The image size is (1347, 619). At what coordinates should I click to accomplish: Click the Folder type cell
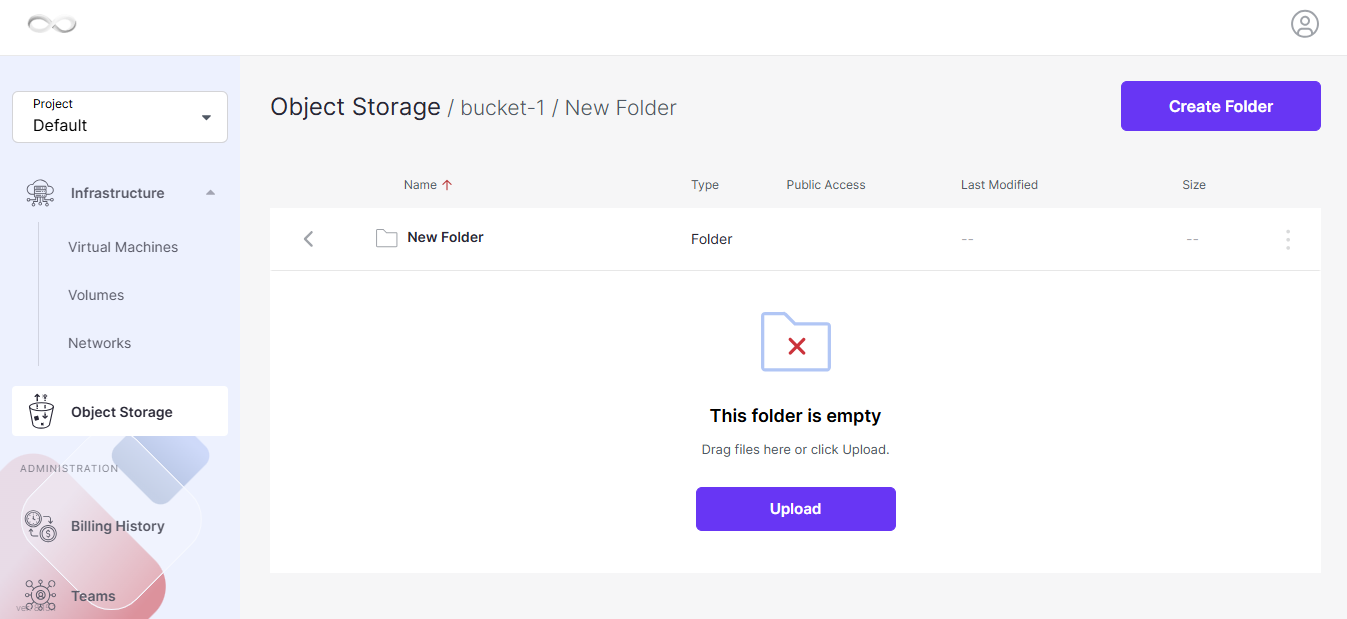(x=712, y=239)
